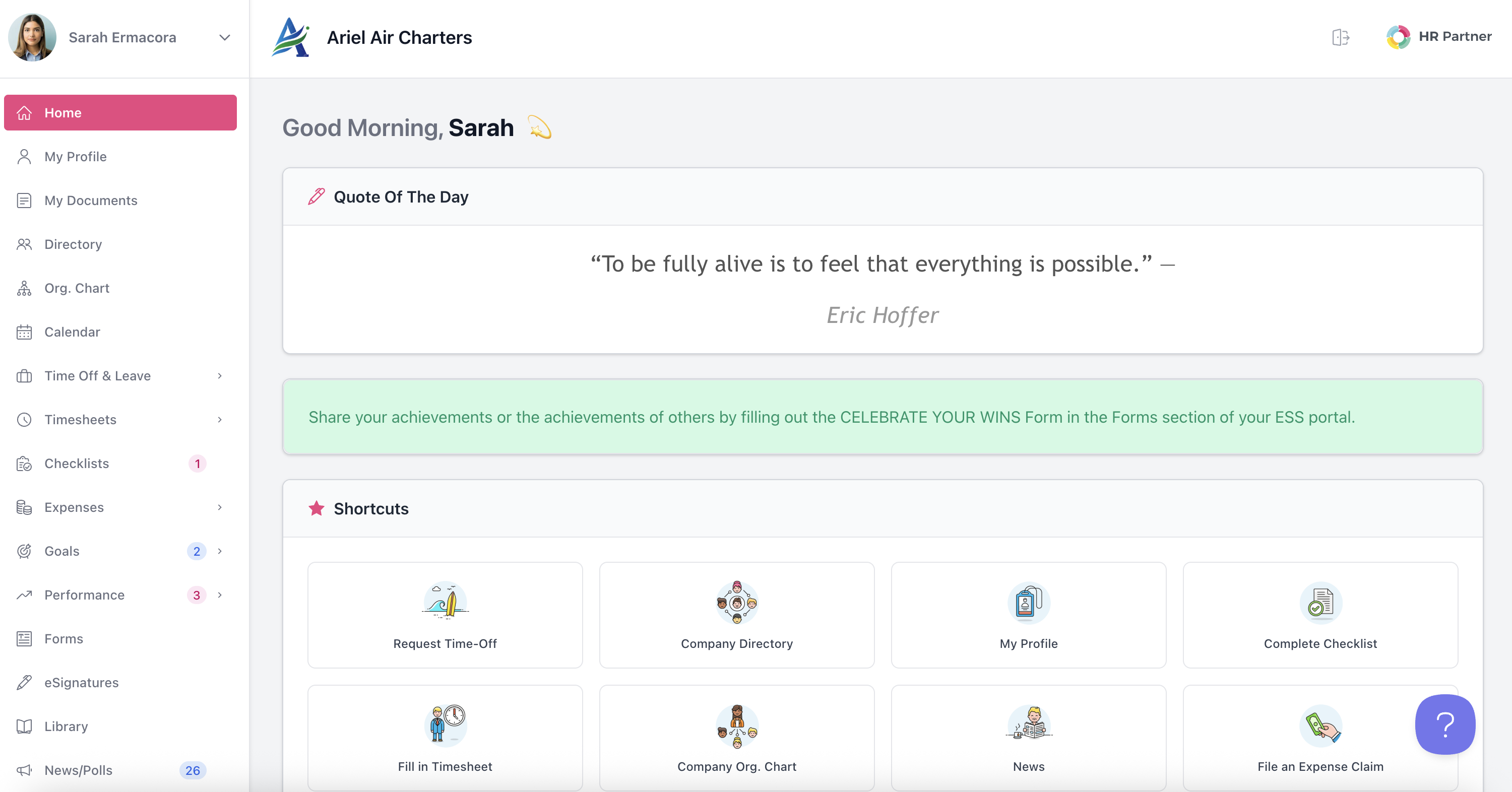Click the My Profile shortcut tile
The width and height of the screenshot is (1512, 792).
[1028, 615]
